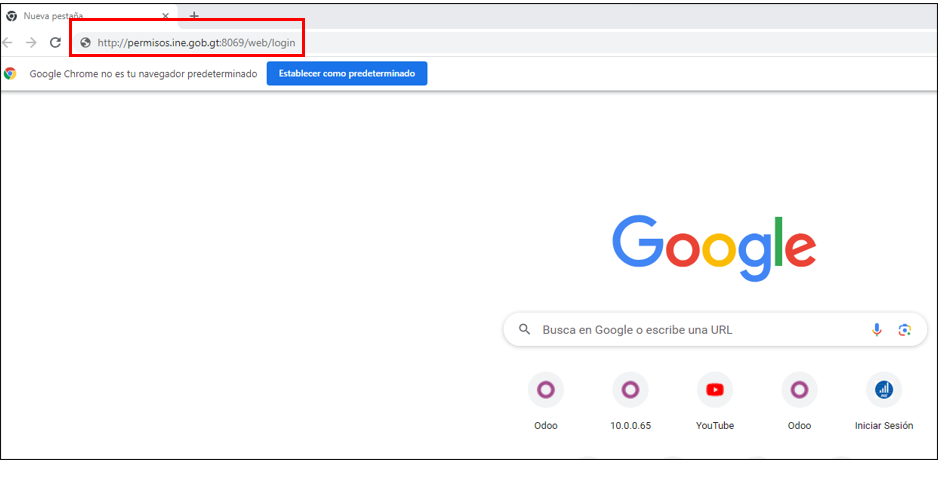940x498 pixels.
Task: Open site info globe icon in address bar
Action: (85, 43)
